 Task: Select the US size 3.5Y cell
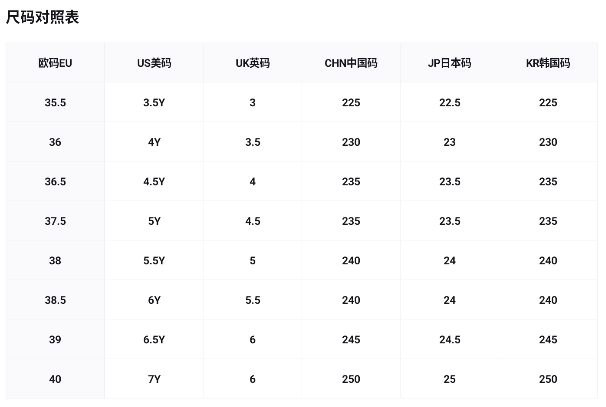(x=154, y=102)
